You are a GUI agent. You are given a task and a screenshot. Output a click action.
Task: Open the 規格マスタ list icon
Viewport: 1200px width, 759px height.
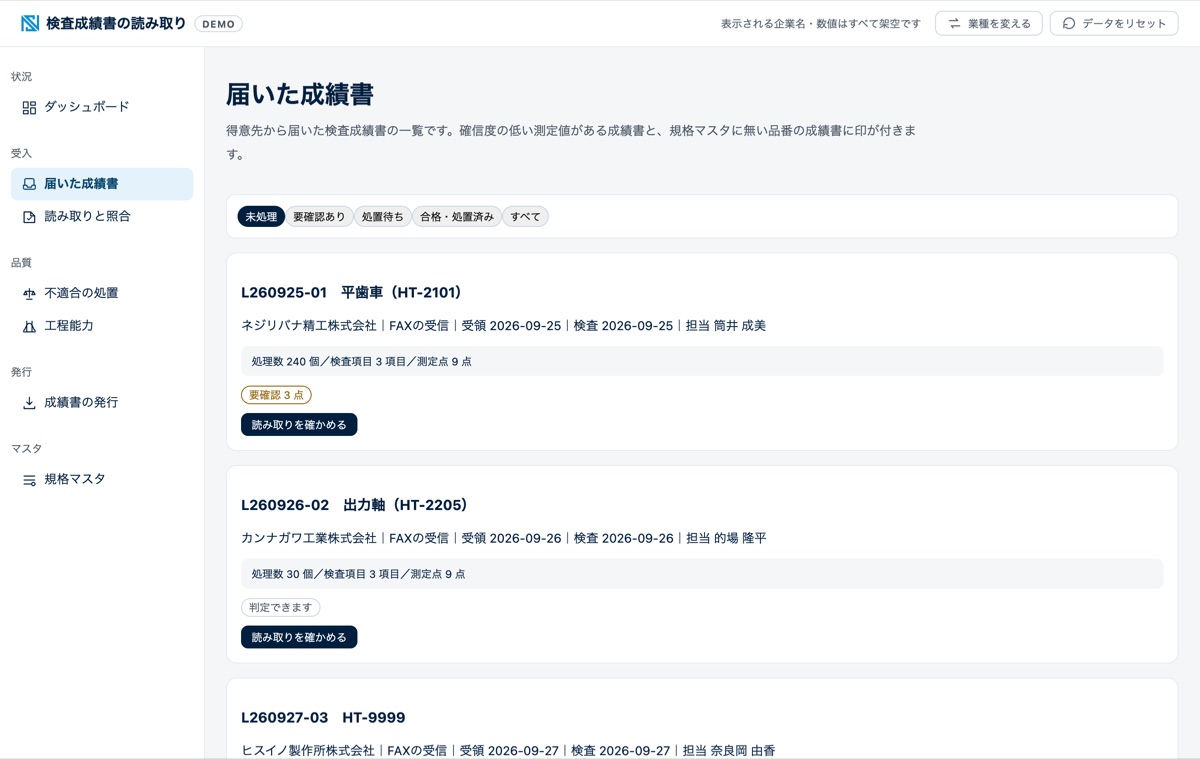29,480
